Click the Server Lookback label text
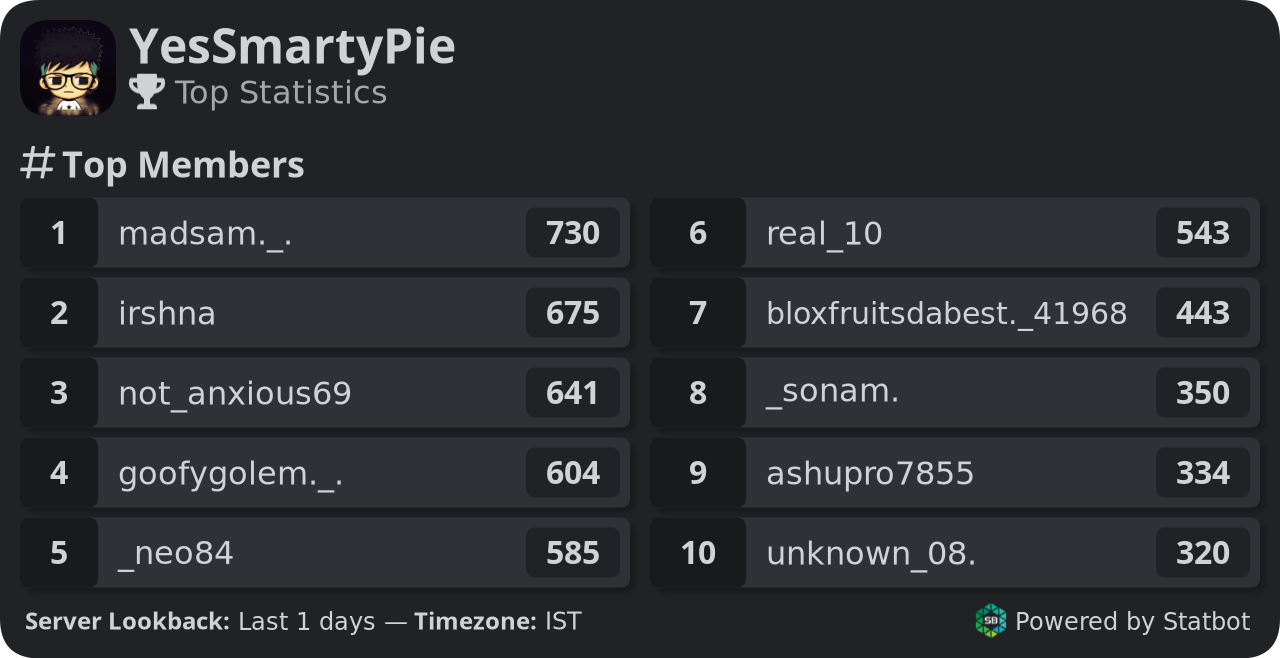The height and width of the screenshot is (658, 1280). click(128, 622)
